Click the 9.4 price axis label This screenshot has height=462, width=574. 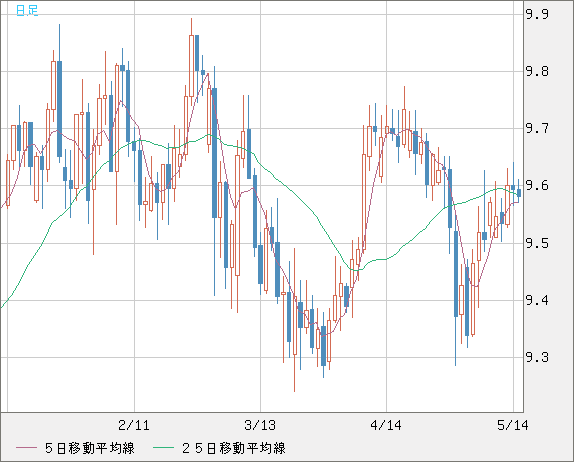tap(537, 300)
